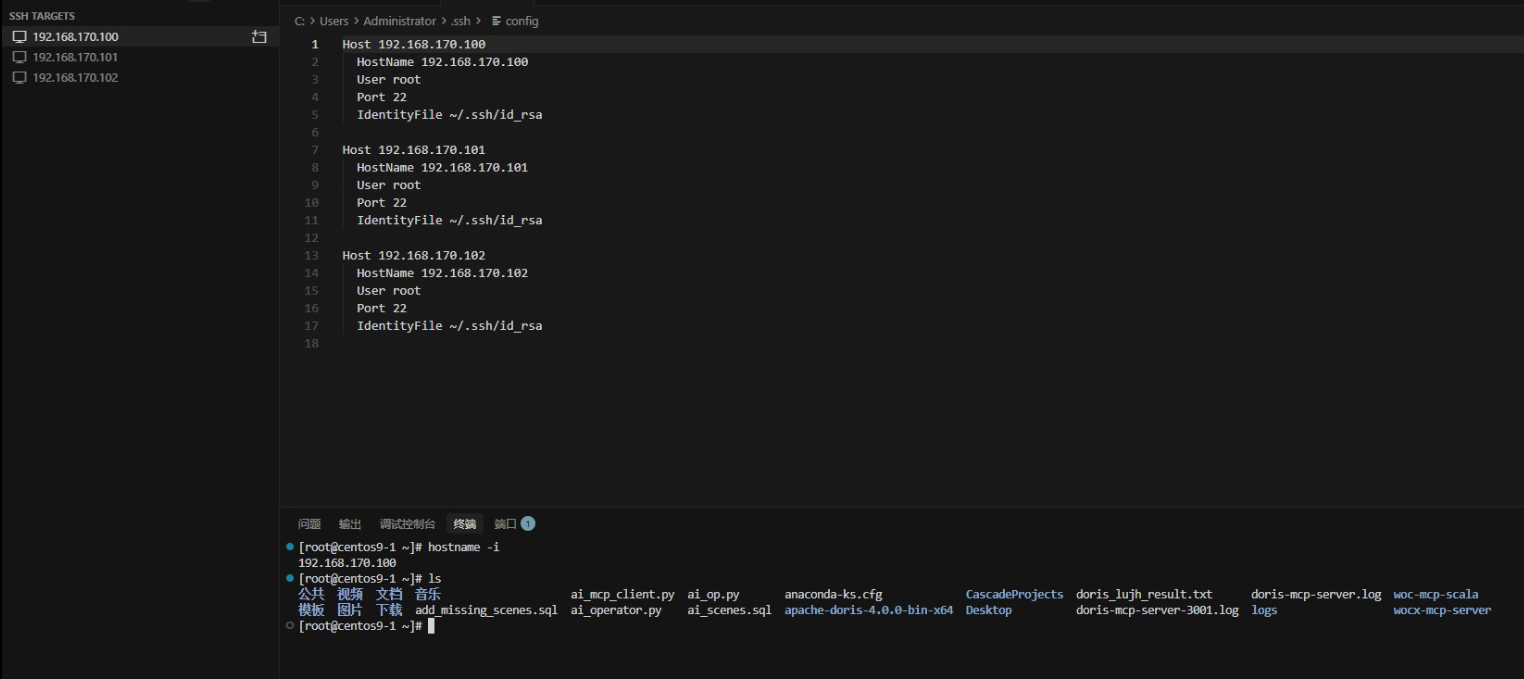Click terminal output 192.168.170.100
This screenshot has width=1524, height=679.
[x=347, y=563]
